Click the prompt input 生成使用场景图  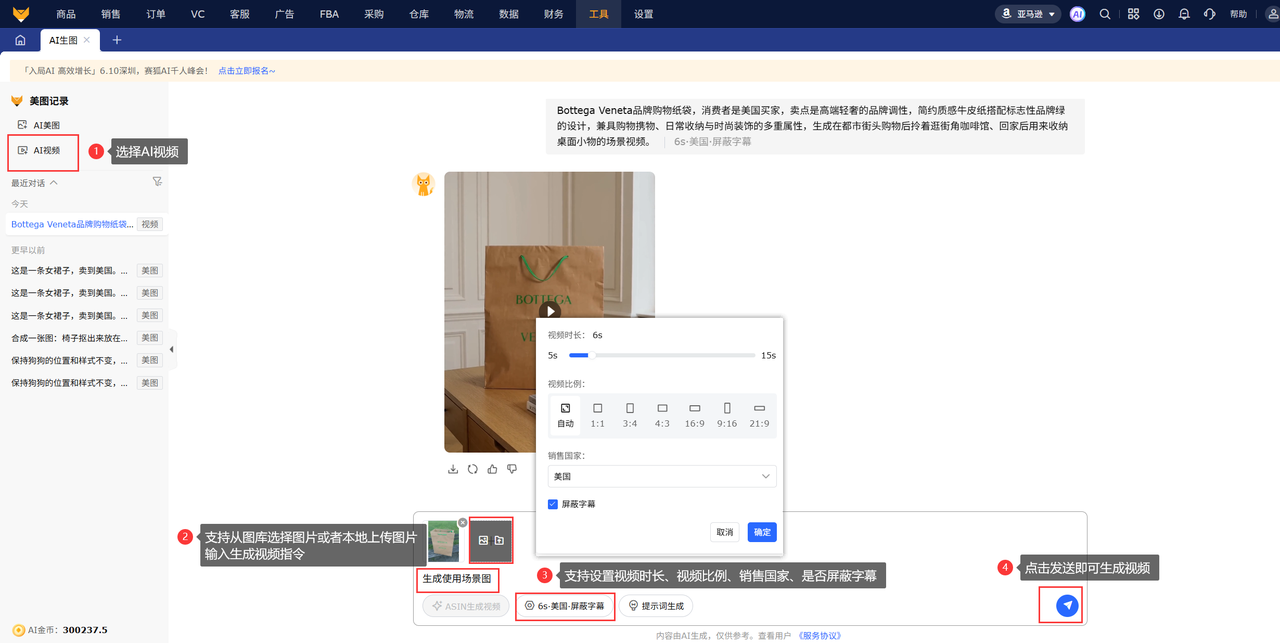click(x=458, y=578)
